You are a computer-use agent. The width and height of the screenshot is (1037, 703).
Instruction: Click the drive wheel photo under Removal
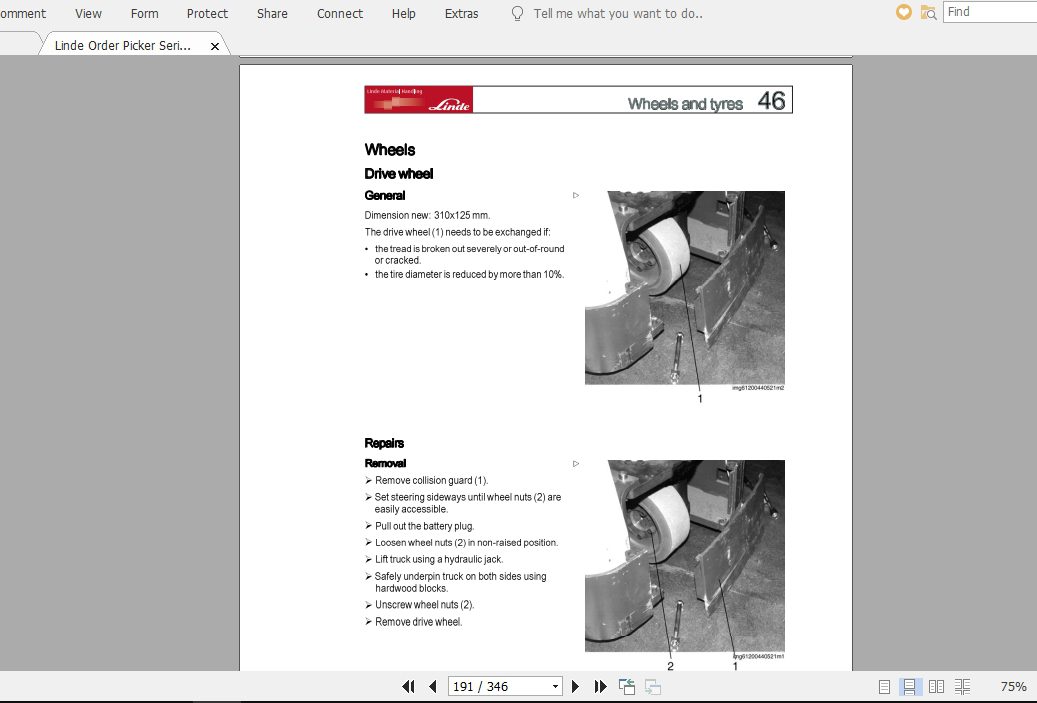point(684,556)
